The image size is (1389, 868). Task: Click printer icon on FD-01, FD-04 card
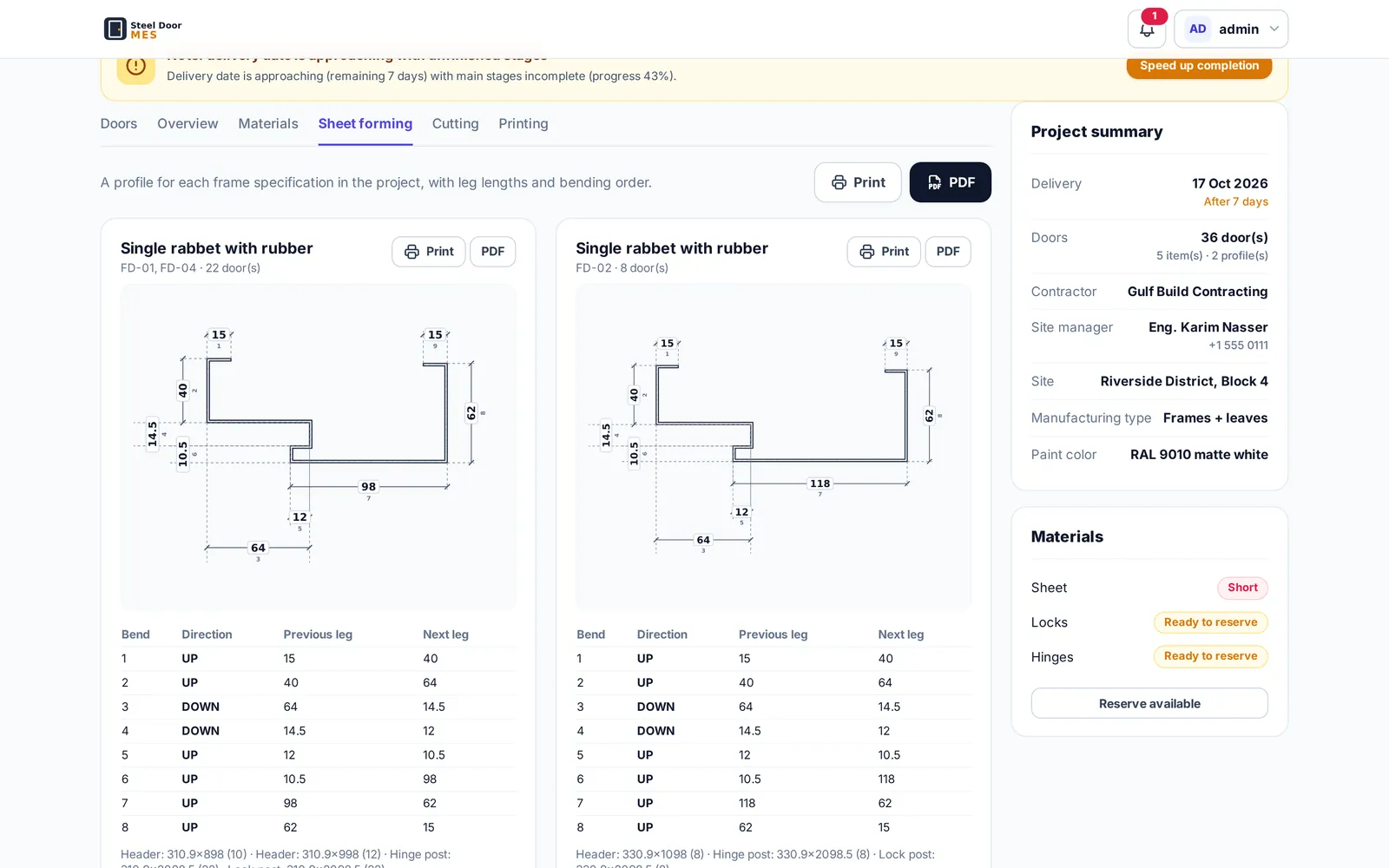point(411,252)
